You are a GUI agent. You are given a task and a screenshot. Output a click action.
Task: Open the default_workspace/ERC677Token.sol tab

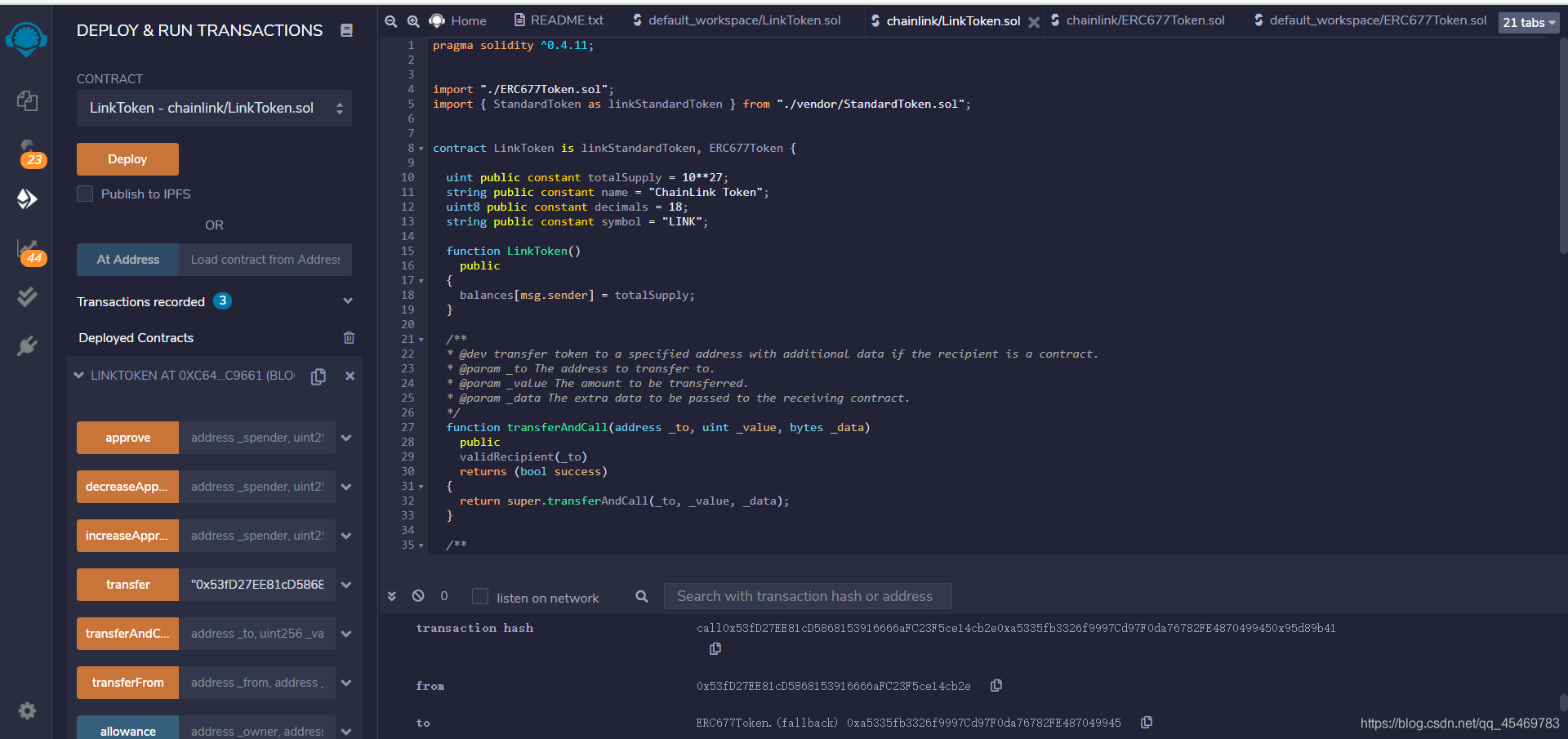pos(1370,20)
